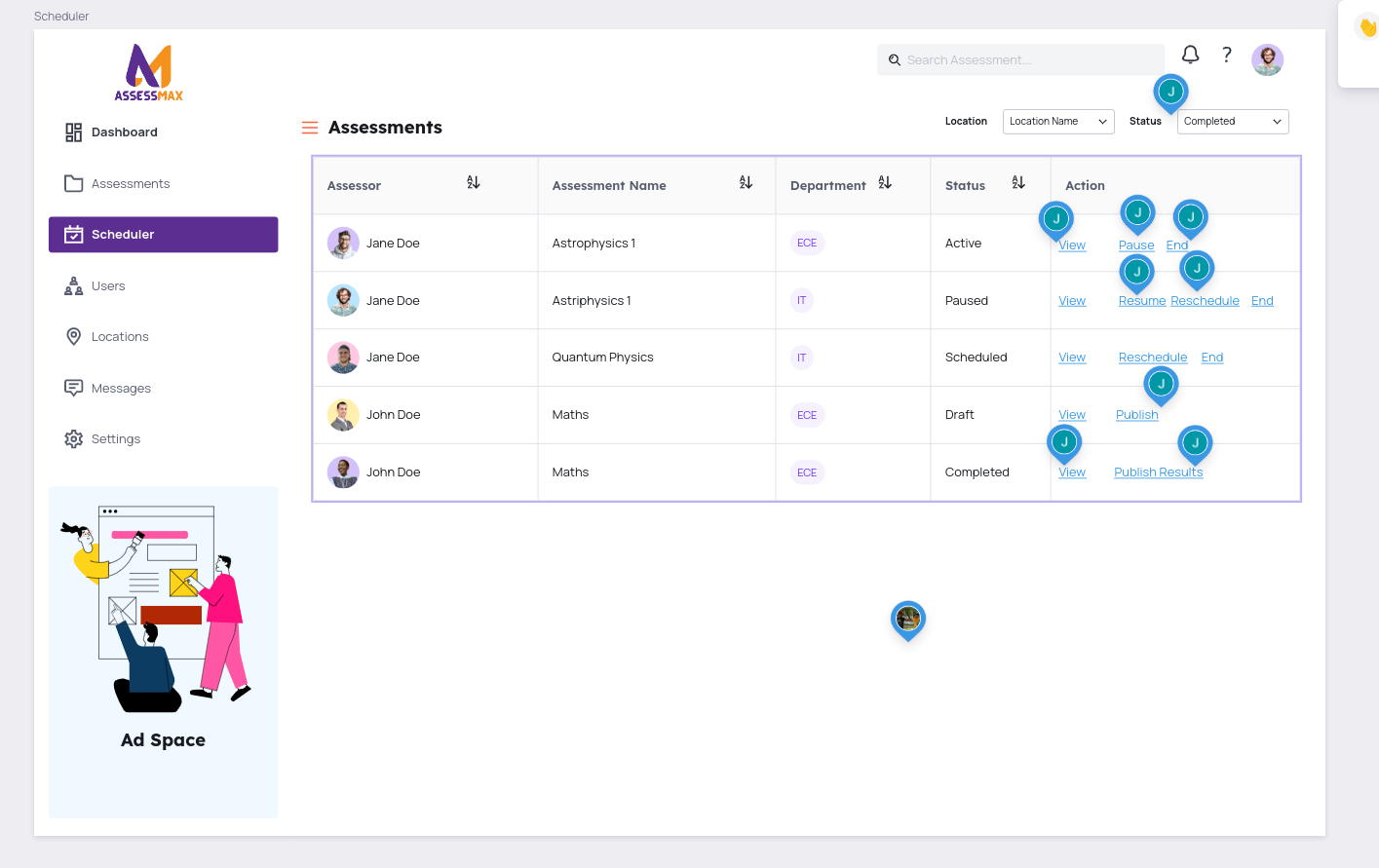Click Pause for Astrophysics 1 assessment

(1135, 245)
